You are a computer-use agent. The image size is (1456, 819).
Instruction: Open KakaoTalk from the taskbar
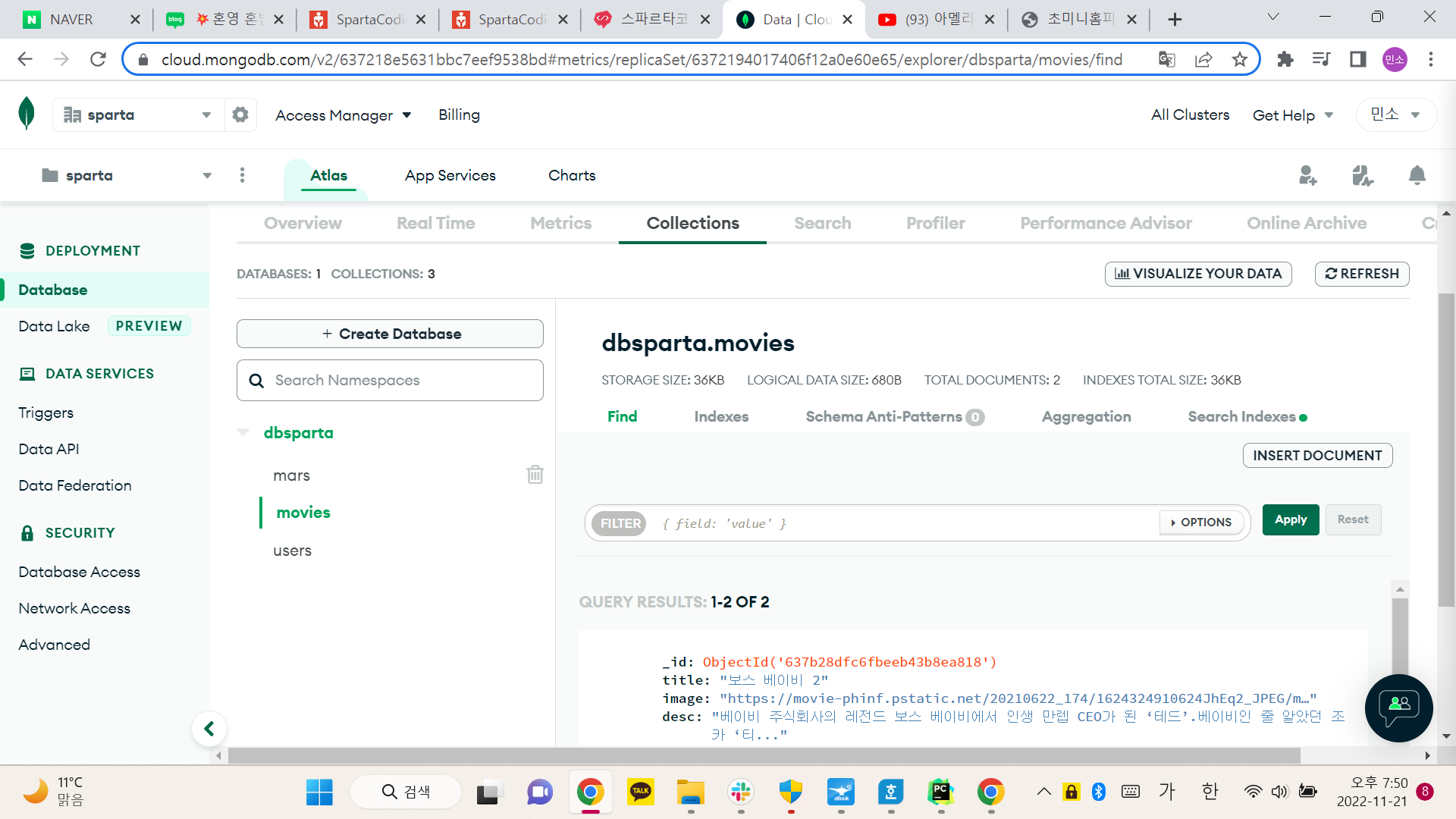click(641, 792)
